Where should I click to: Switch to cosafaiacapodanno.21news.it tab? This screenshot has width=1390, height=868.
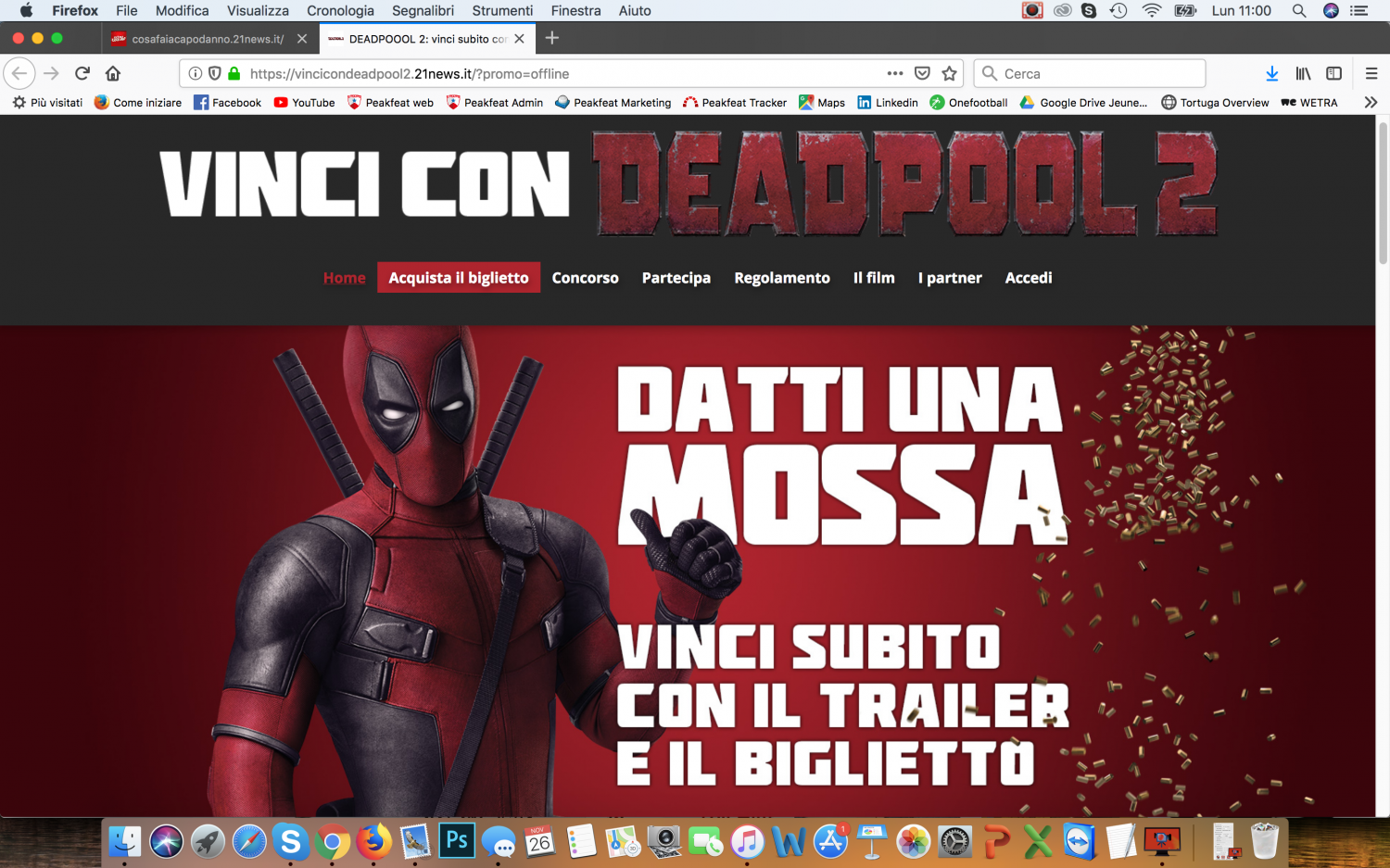click(209, 39)
